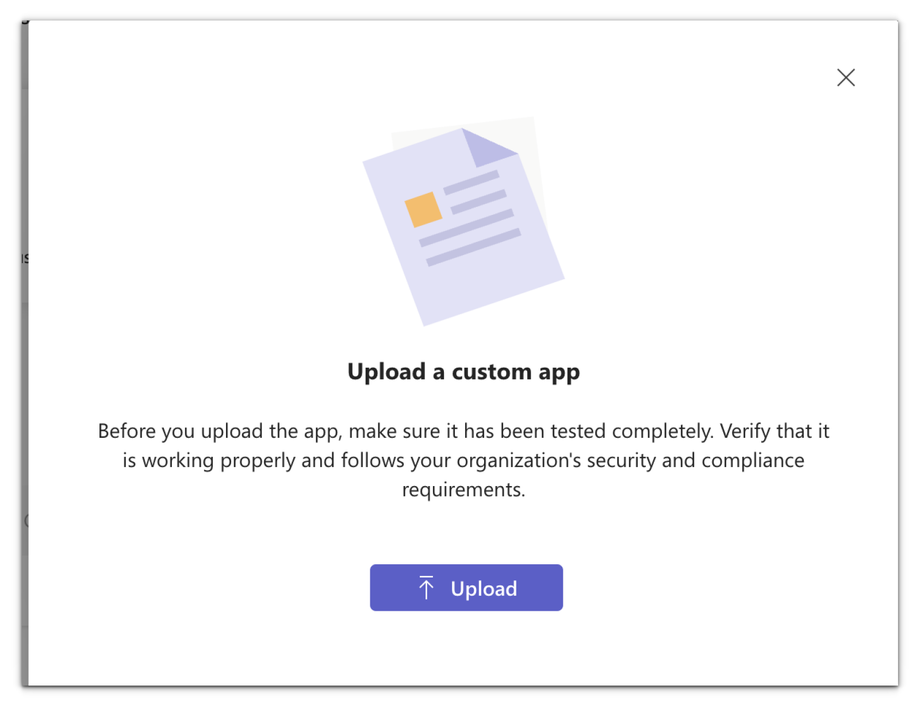Close the Upload a custom app dialog
920x709 pixels.
click(x=846, y=78)
